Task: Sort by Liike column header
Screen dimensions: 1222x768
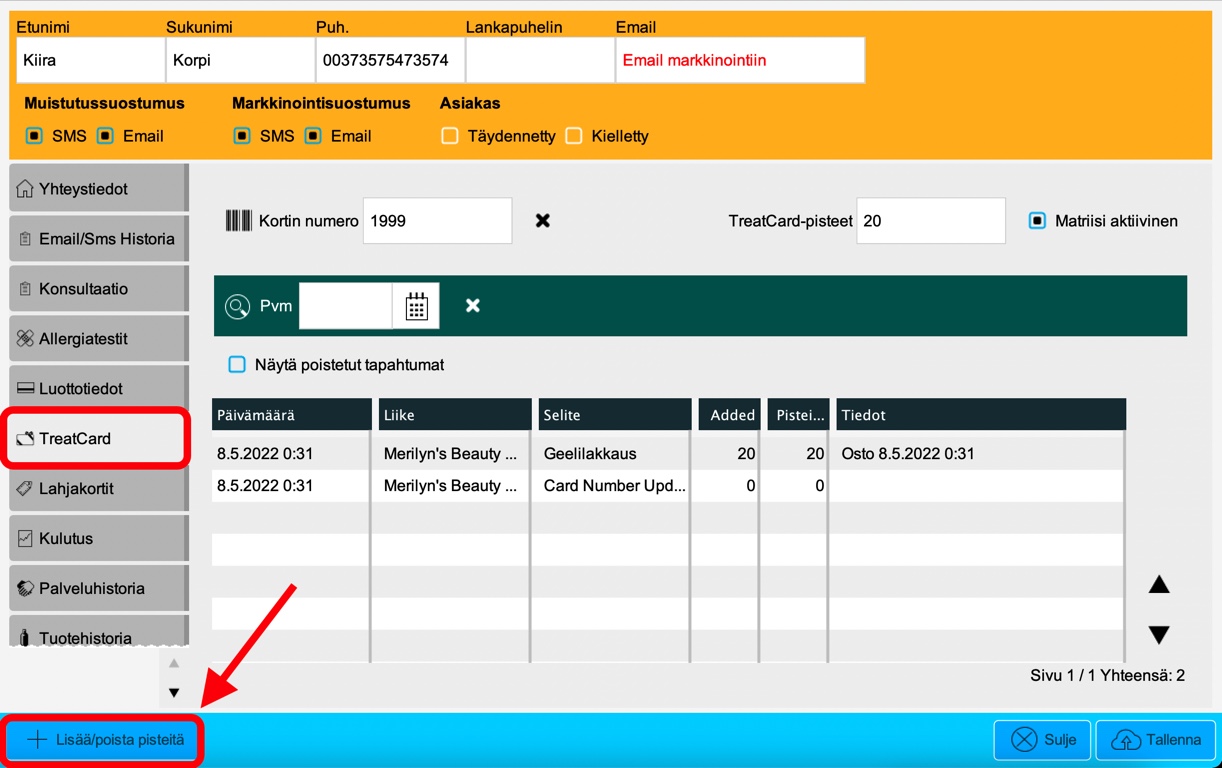Action: click(454, 415)
